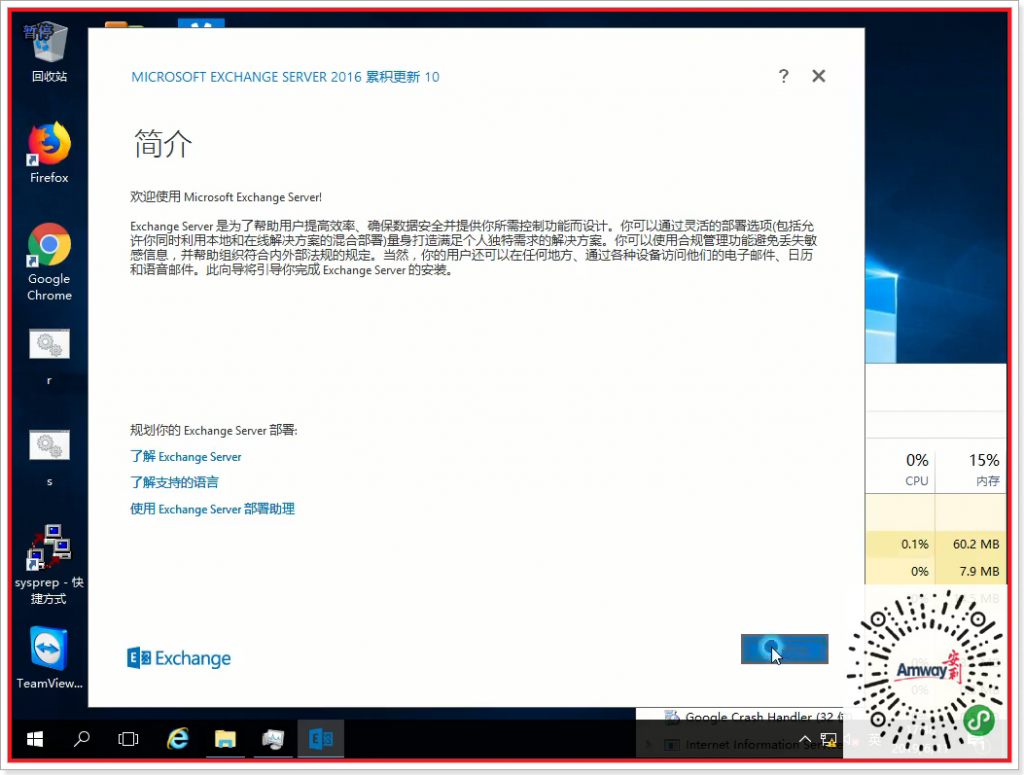Open Internet Explorer from the taskbar
The height and width of the screenshot is (775, 1024).
[177, 739]
